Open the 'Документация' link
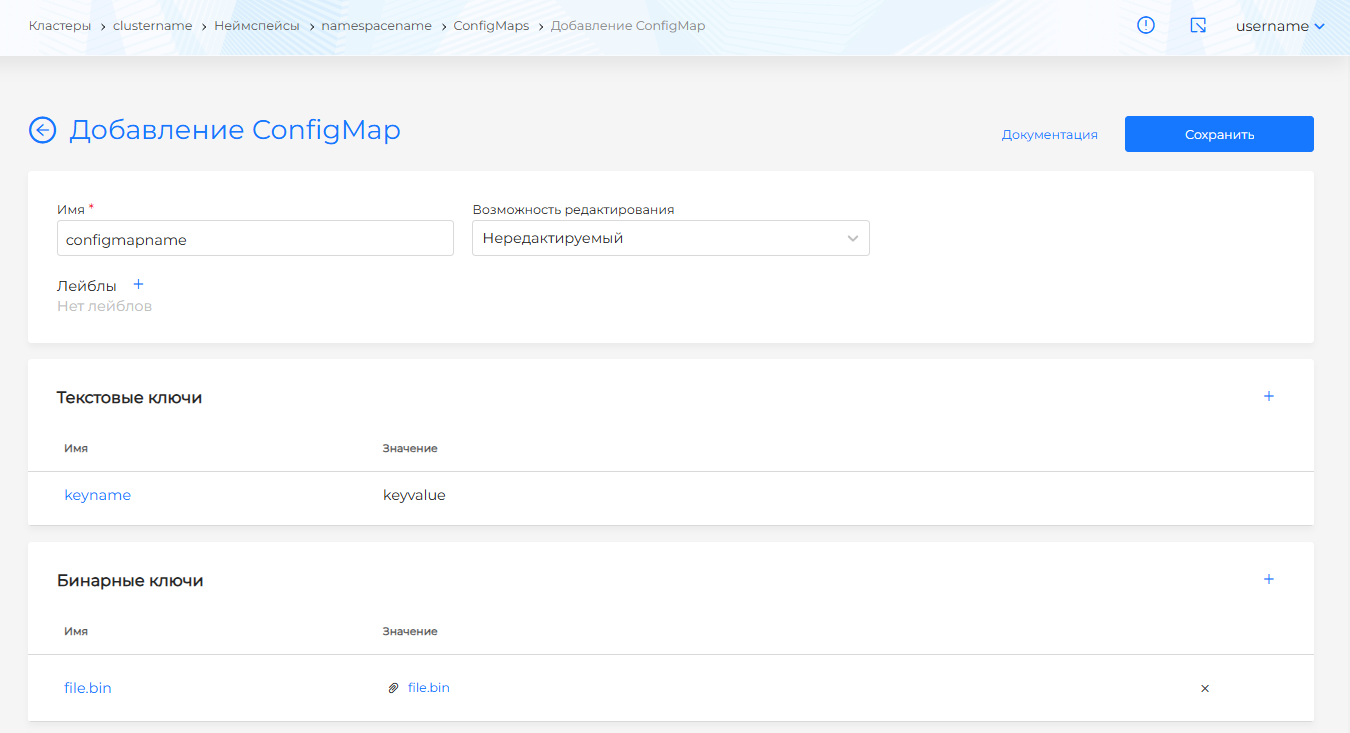This screenshot has width=1350, height=733. [x=1049, y=135]
